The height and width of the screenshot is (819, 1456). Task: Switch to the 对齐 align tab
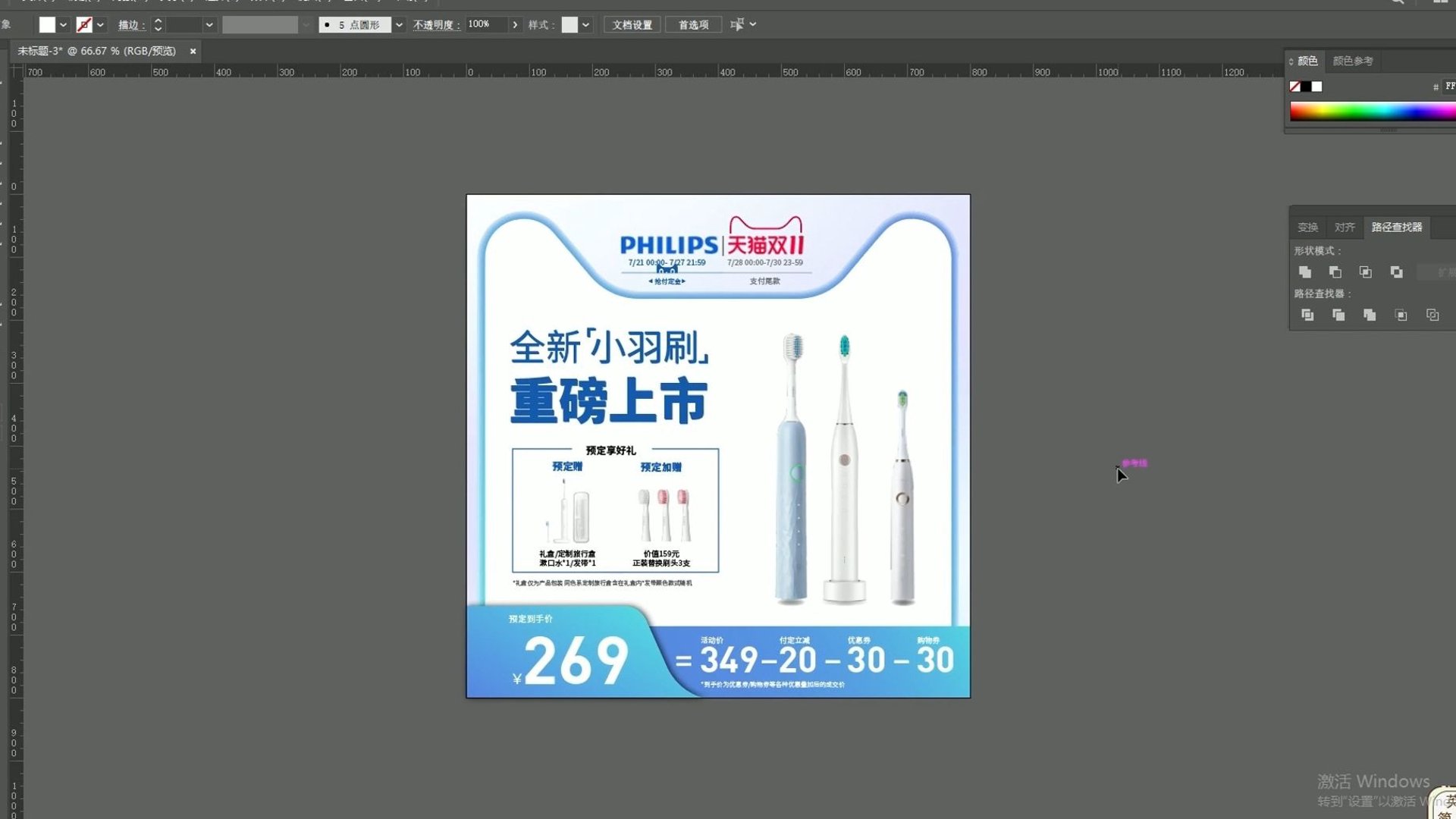[1345, 227]
